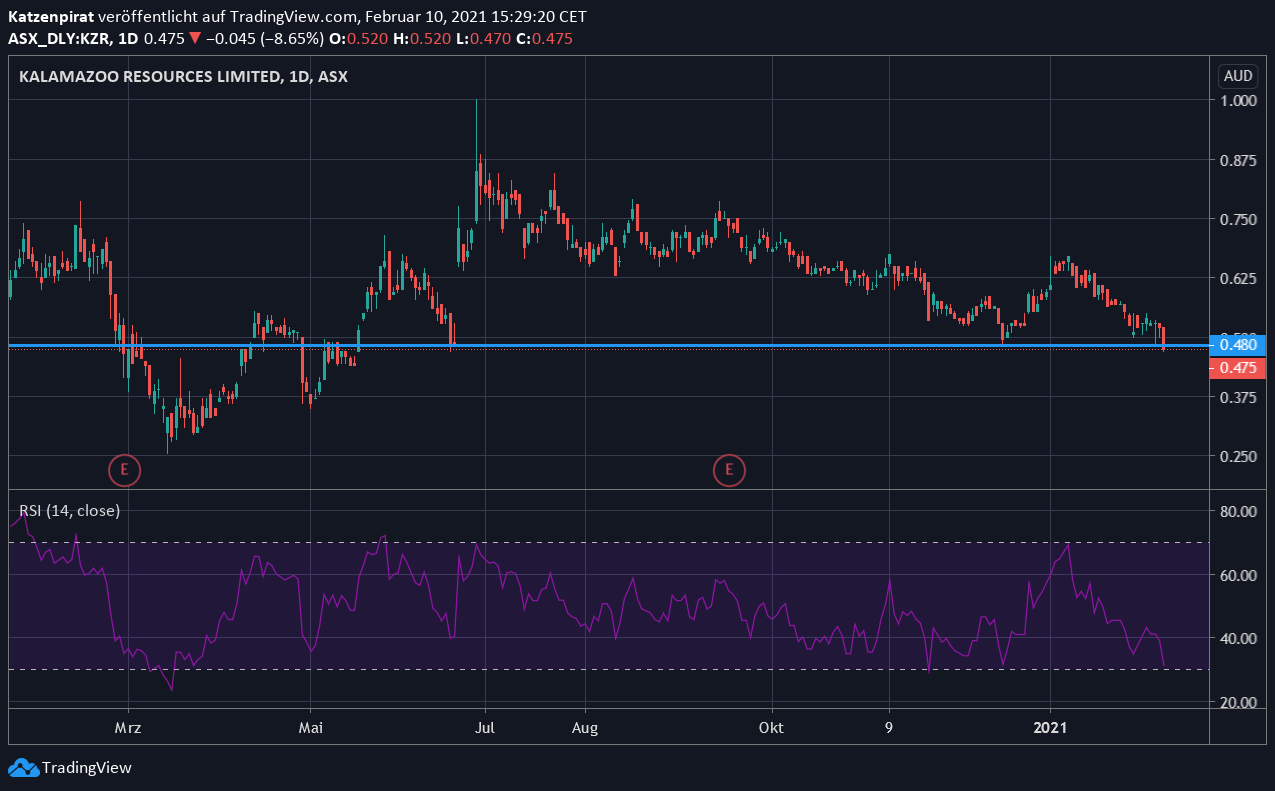Click the TradingView cloud logo icon
The height and width of the screenshot is (791, 1275).
(x=23, y=768)
